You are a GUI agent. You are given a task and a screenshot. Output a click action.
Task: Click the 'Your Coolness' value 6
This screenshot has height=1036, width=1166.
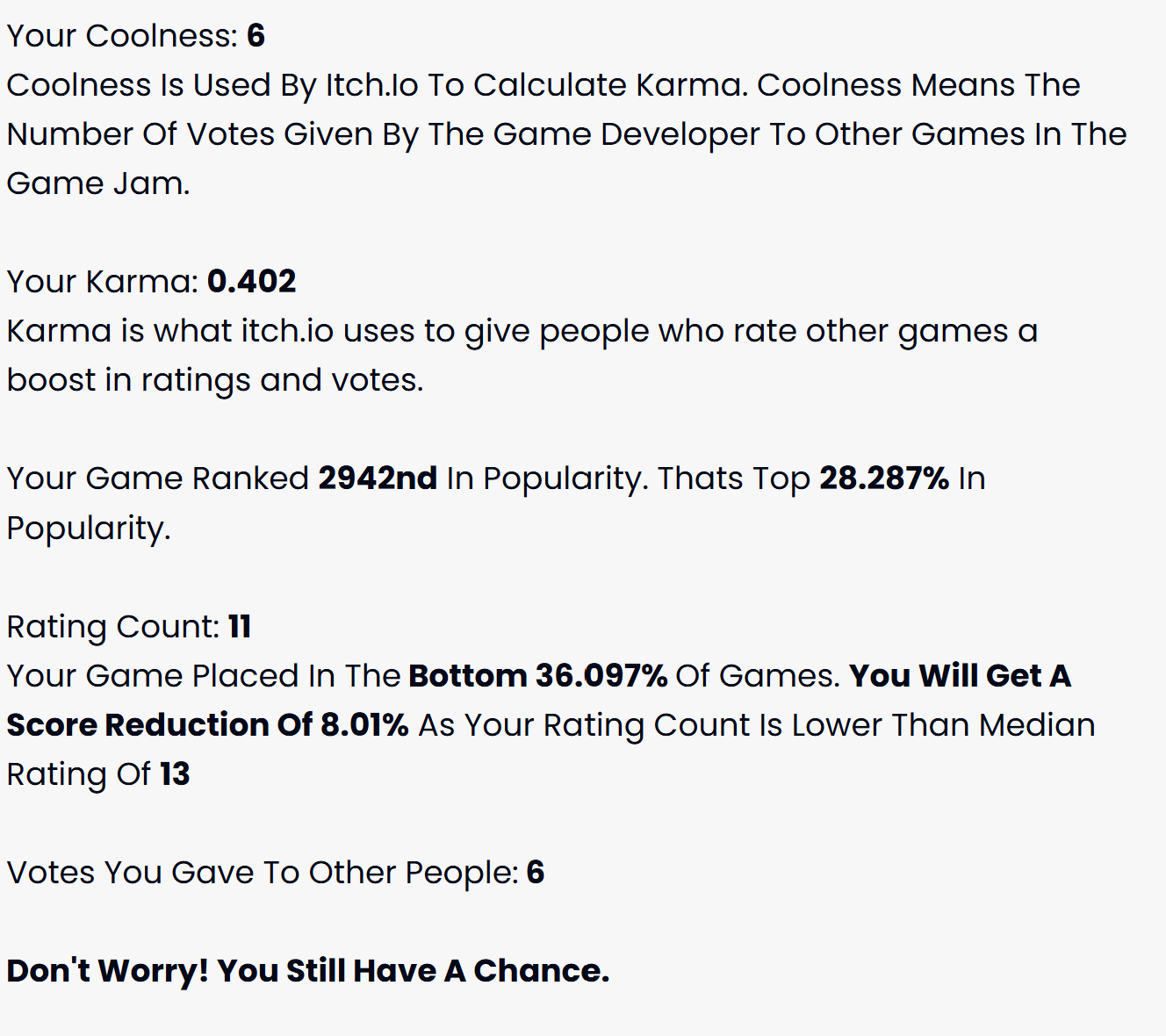(256, 36)
